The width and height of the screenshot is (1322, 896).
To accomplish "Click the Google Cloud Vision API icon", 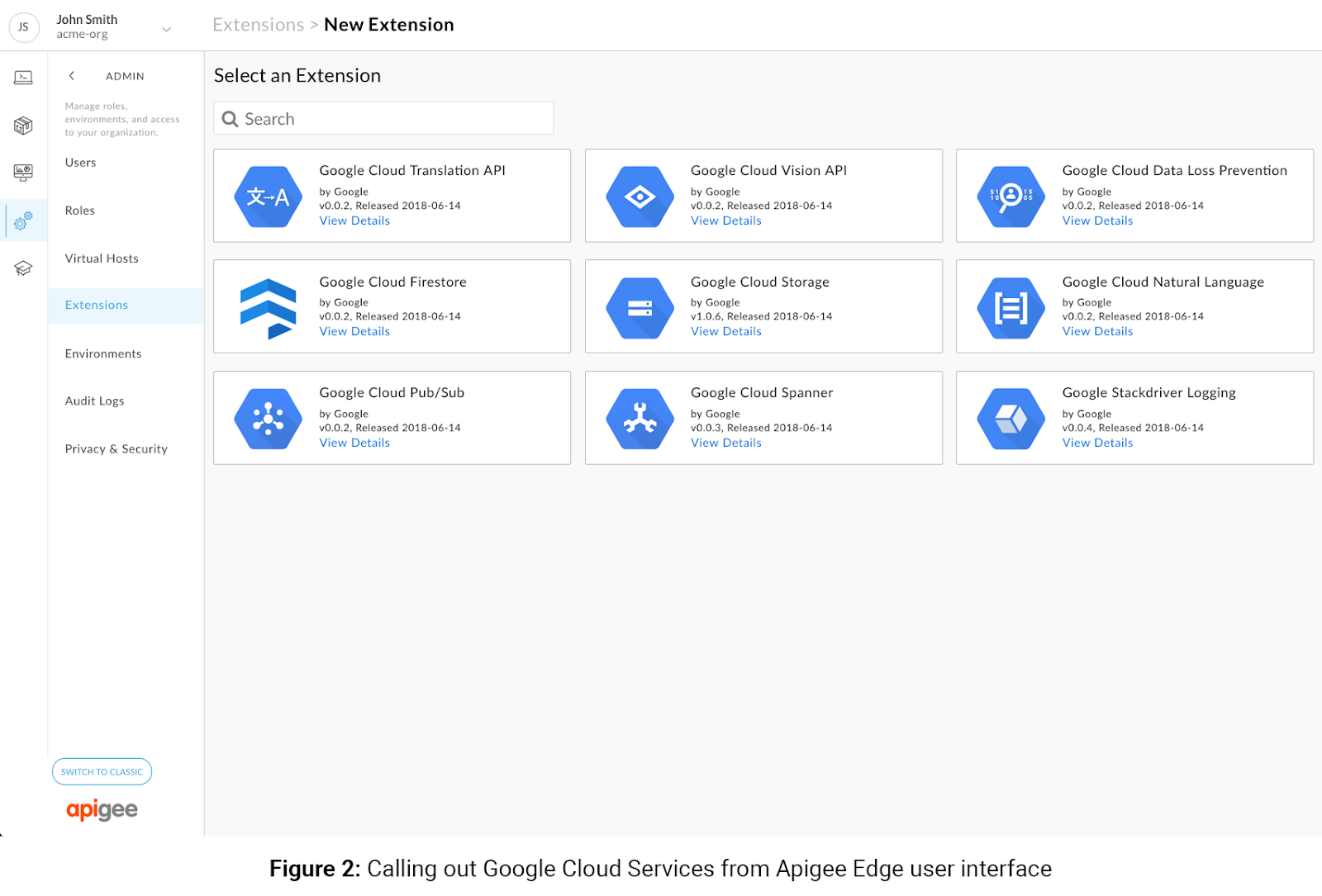I will click(638, 197).
